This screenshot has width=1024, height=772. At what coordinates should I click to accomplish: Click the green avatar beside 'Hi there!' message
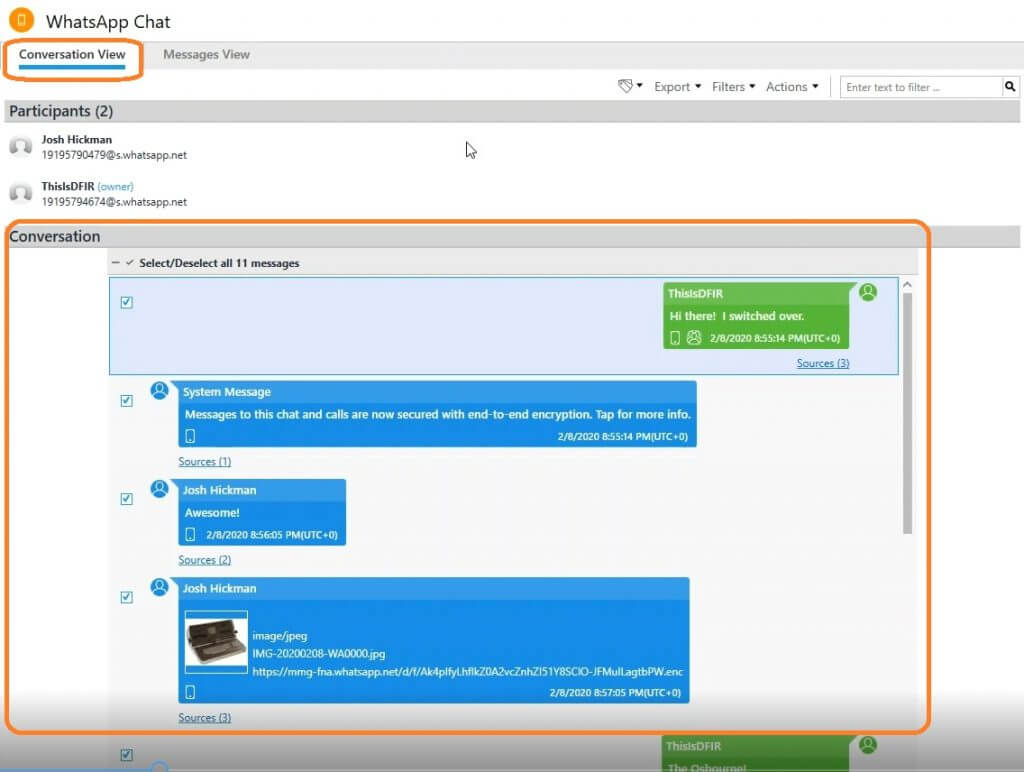pos(868,292)
